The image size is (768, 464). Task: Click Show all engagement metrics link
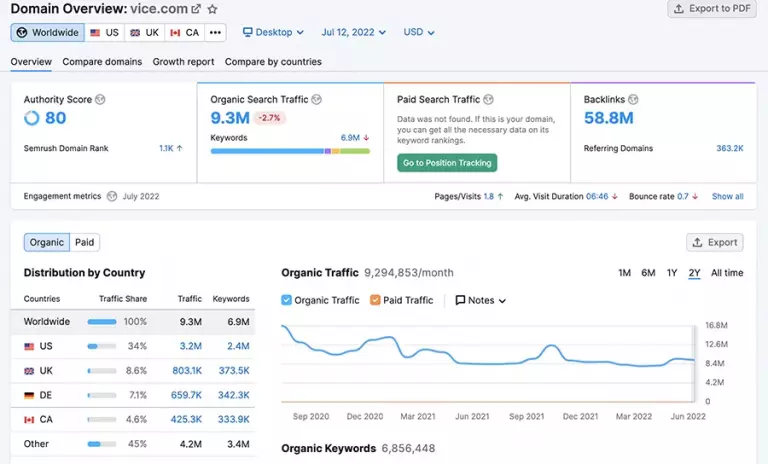[727, 196]
